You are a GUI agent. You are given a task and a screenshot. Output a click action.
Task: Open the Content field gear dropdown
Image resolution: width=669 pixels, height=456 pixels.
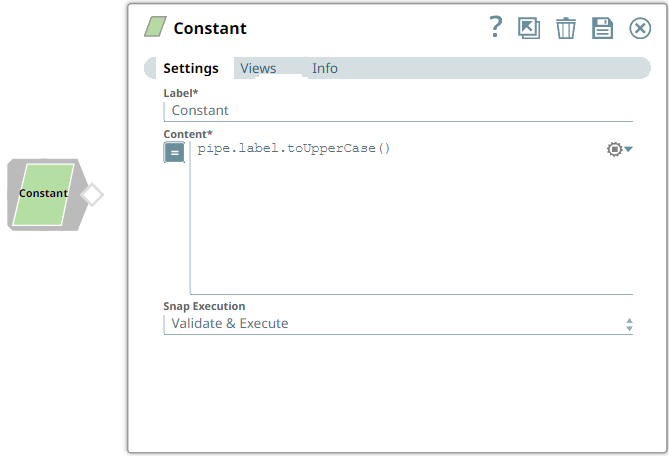(620, 149)
